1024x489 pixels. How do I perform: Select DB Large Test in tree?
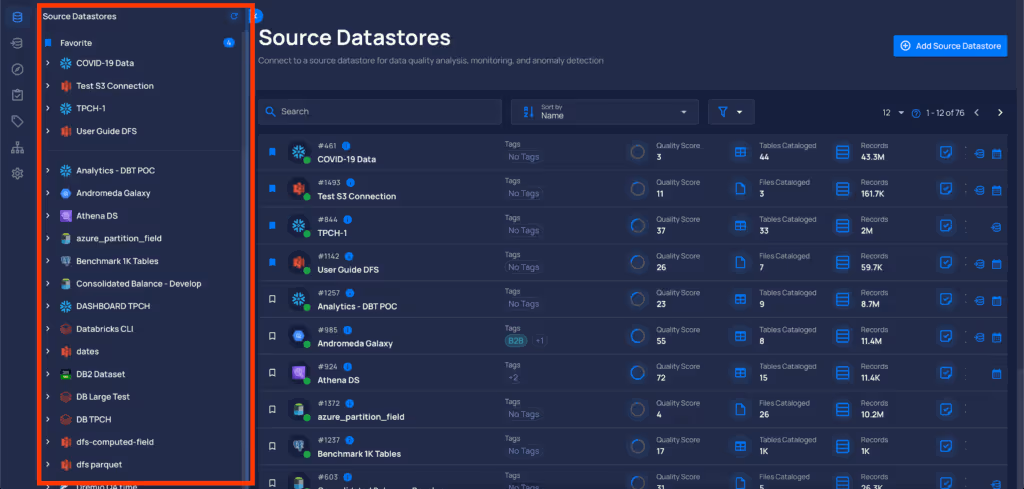point(103,397)
